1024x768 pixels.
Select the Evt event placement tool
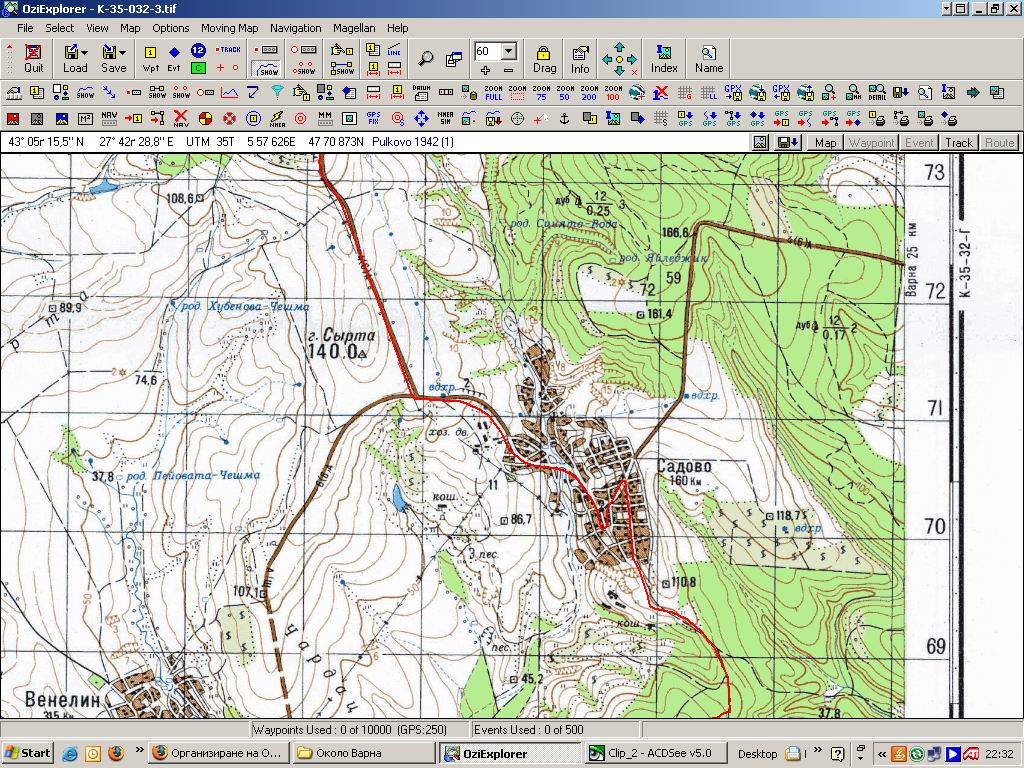[174, 58]
